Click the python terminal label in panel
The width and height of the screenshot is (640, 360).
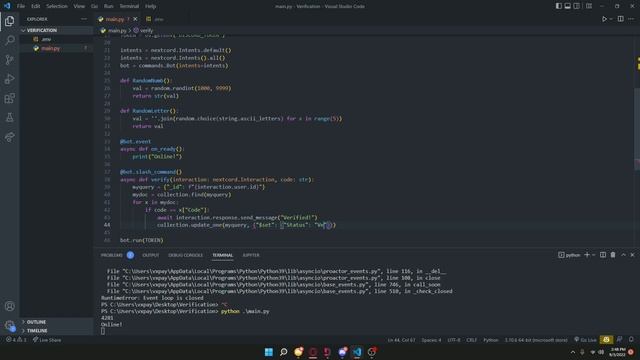[x=569, y=255]
